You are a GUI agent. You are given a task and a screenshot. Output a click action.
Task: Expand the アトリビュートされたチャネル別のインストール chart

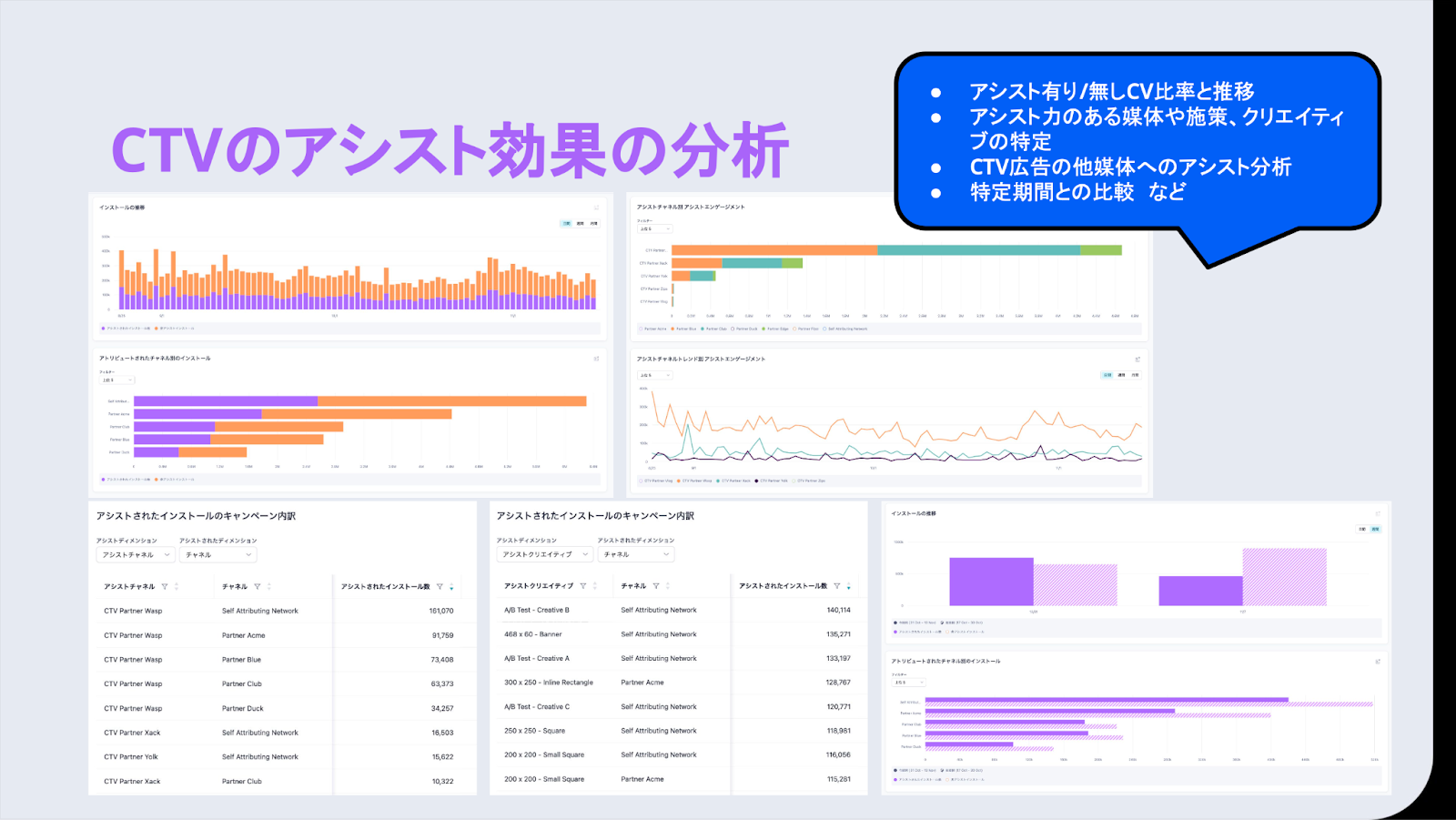tap(597, 359)
